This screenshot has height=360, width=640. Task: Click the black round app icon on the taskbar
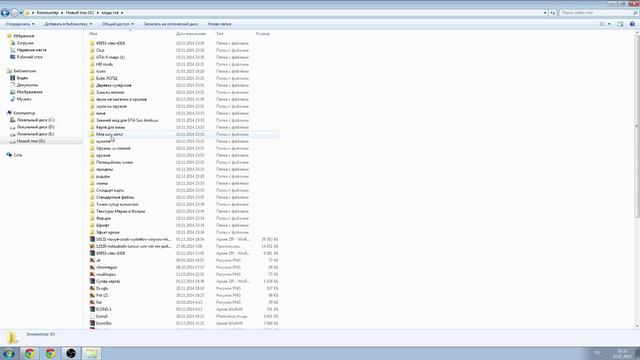pyautogui.click(x=71, y=353)
